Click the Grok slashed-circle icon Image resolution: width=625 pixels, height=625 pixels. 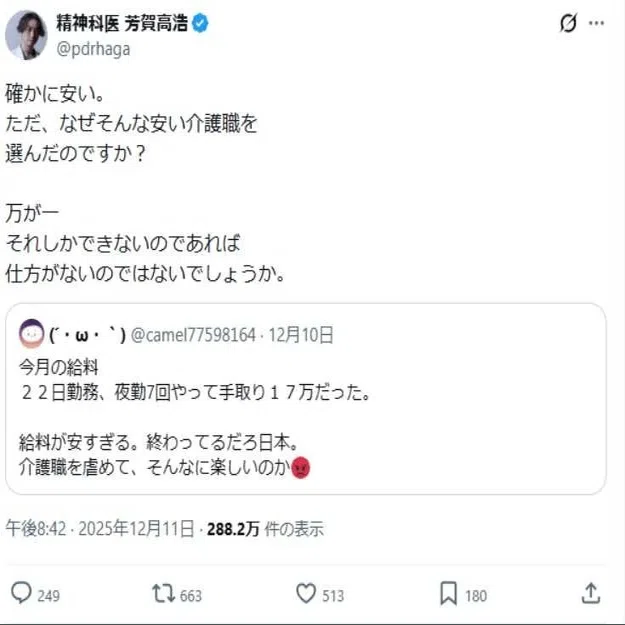click(568, 23)
